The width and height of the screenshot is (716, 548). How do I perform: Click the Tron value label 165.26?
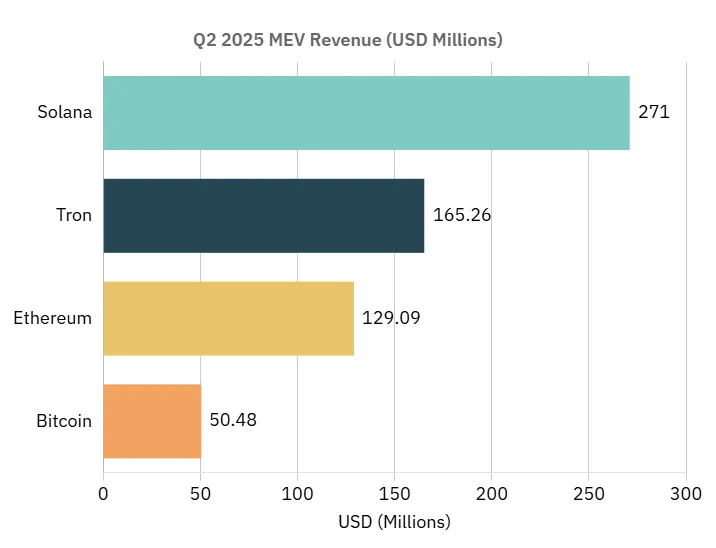pos(462,215)
